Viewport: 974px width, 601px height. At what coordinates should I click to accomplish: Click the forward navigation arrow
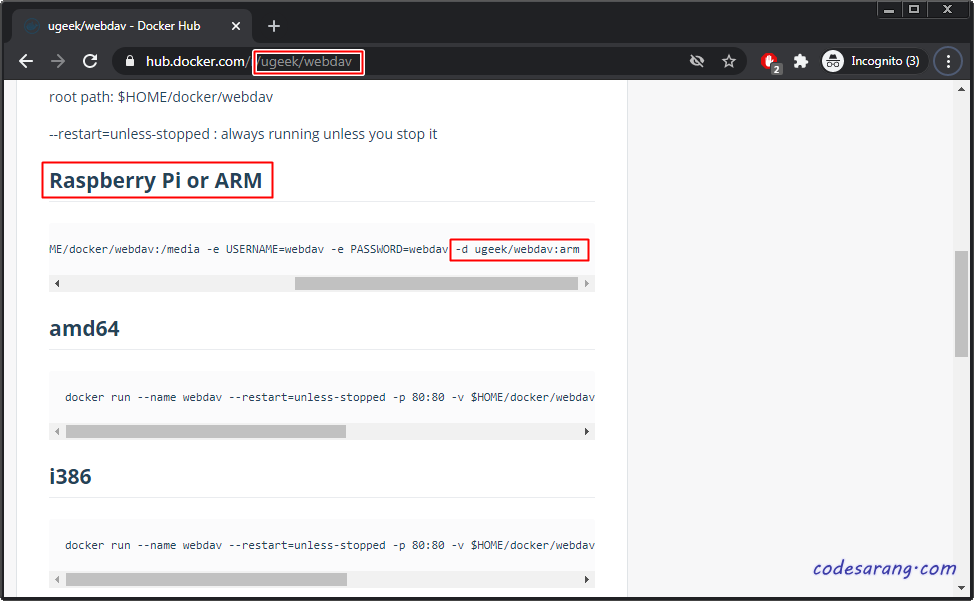click(x=58, y=61)
